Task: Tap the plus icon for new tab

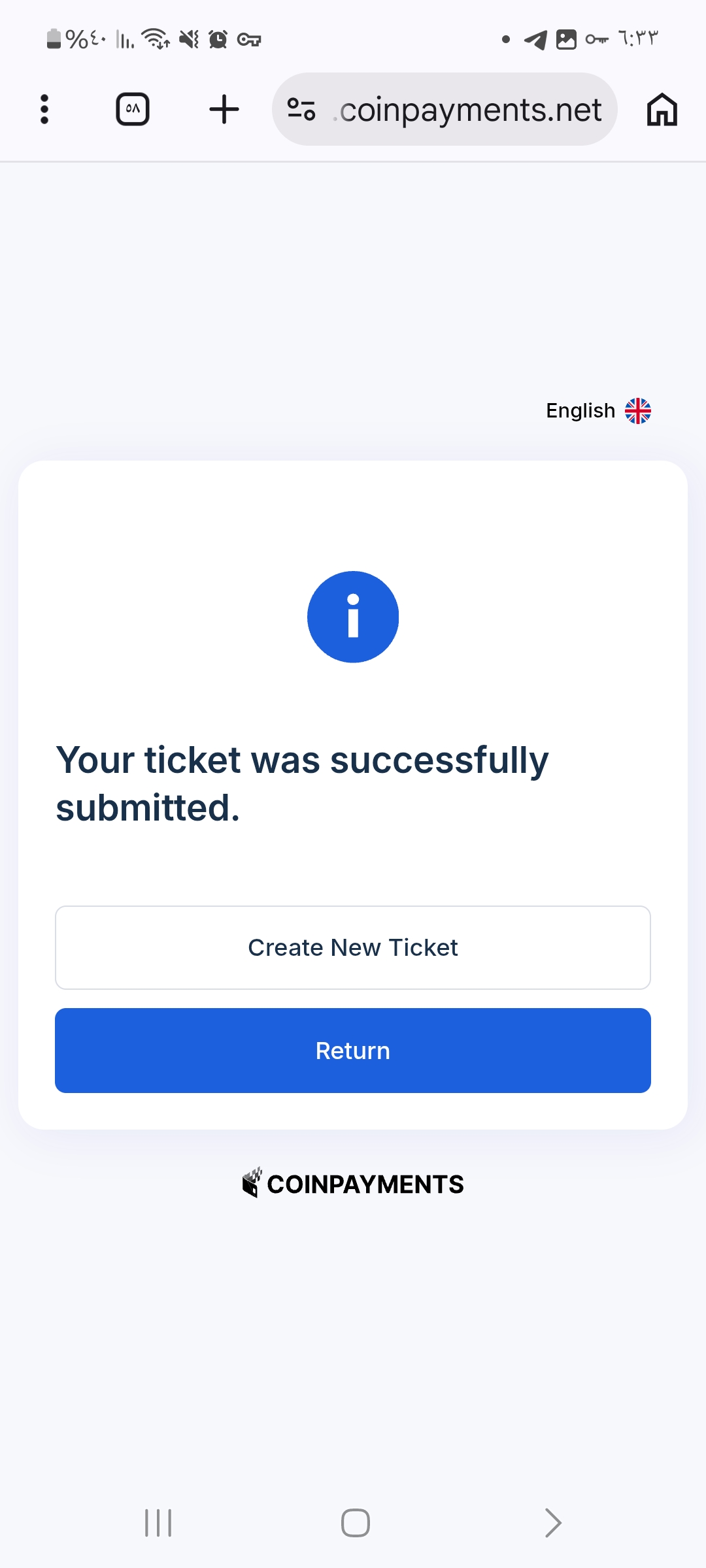Action: tap(224, 109)
